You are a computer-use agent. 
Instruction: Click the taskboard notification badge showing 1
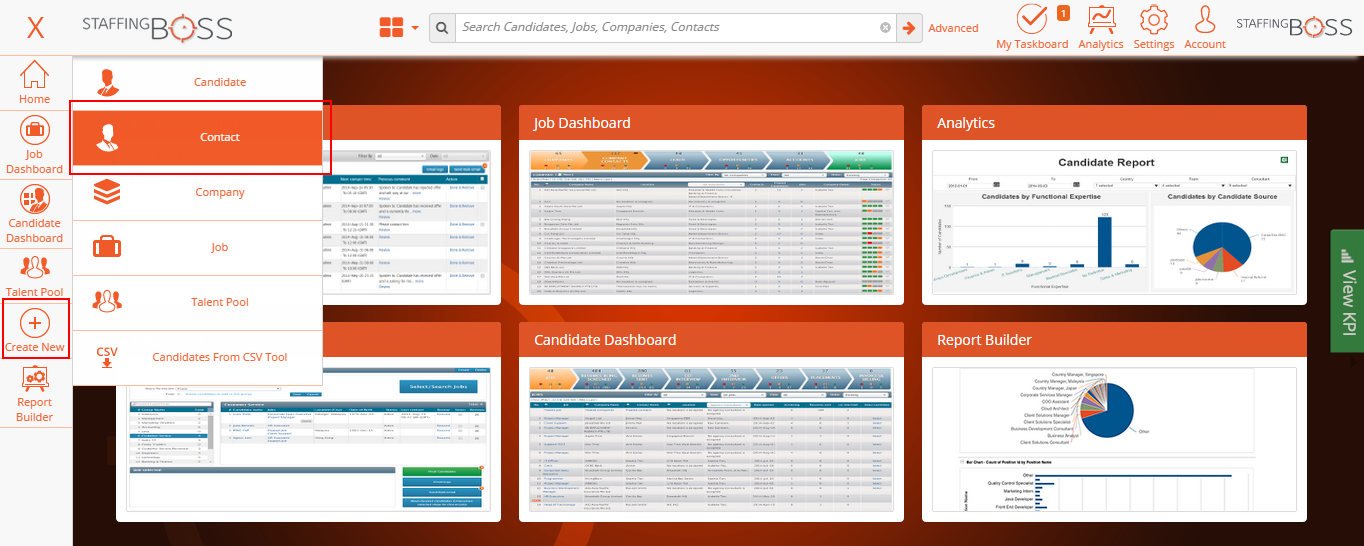[x=1063, y=13]
